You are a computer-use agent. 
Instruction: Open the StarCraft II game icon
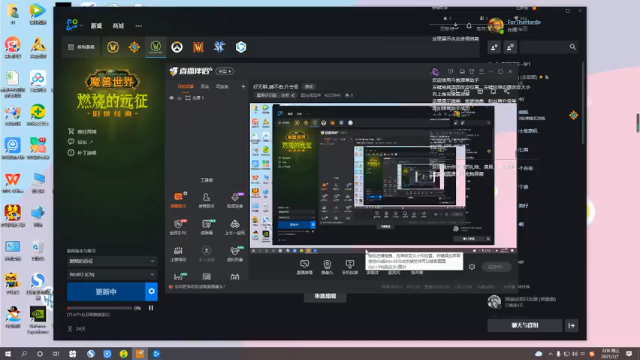(x=219, y=47)
